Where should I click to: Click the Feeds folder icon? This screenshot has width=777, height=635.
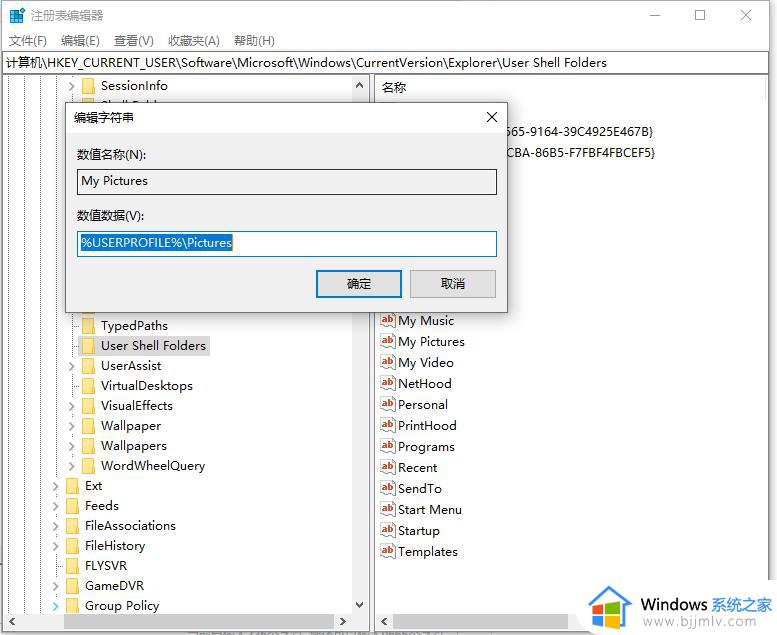[72, 506]
